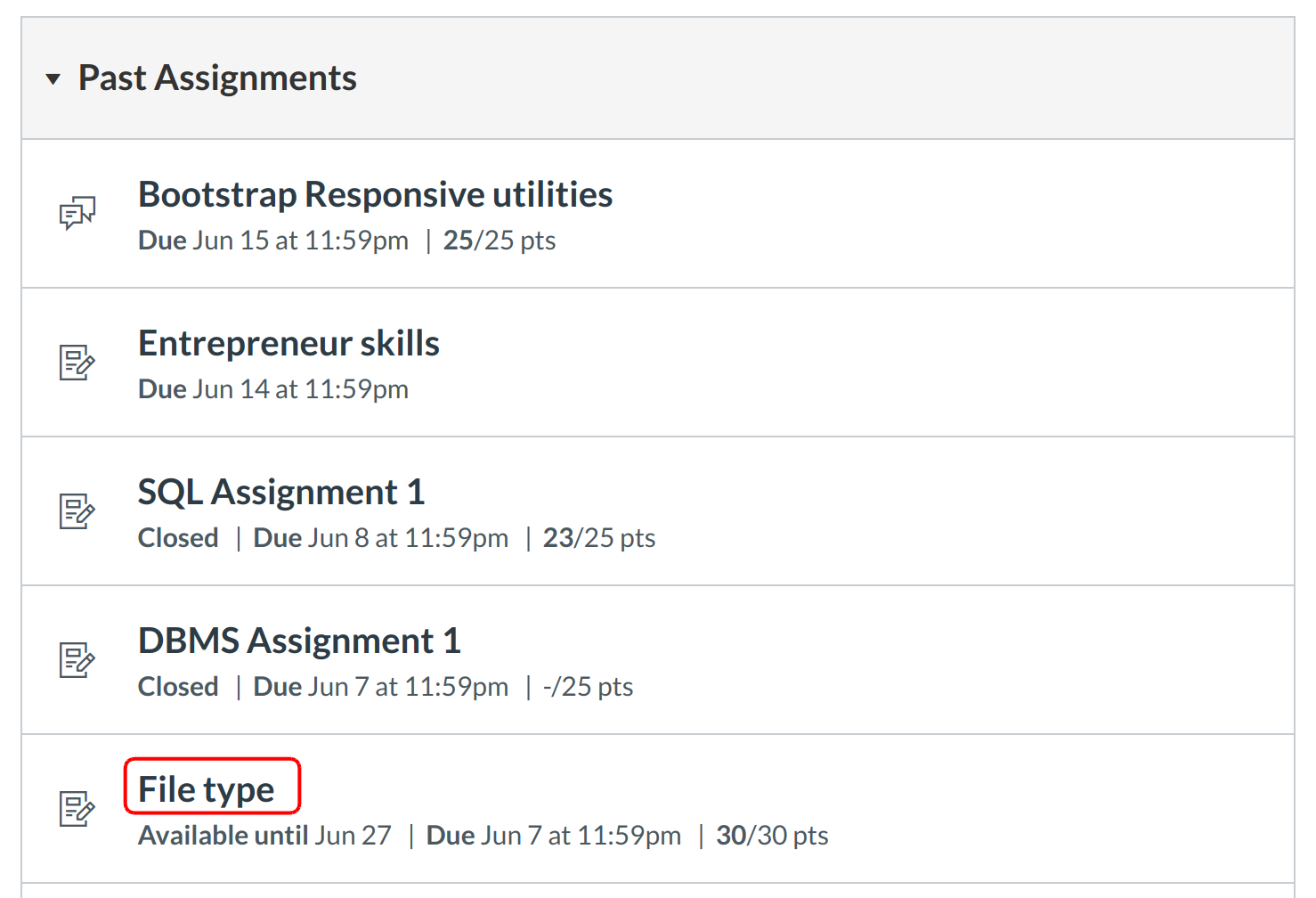Collapse the Past Assignments group arrow
The height and width of the screenshot is (898, 1316).
pyautogui.click(x=53, y=79)
